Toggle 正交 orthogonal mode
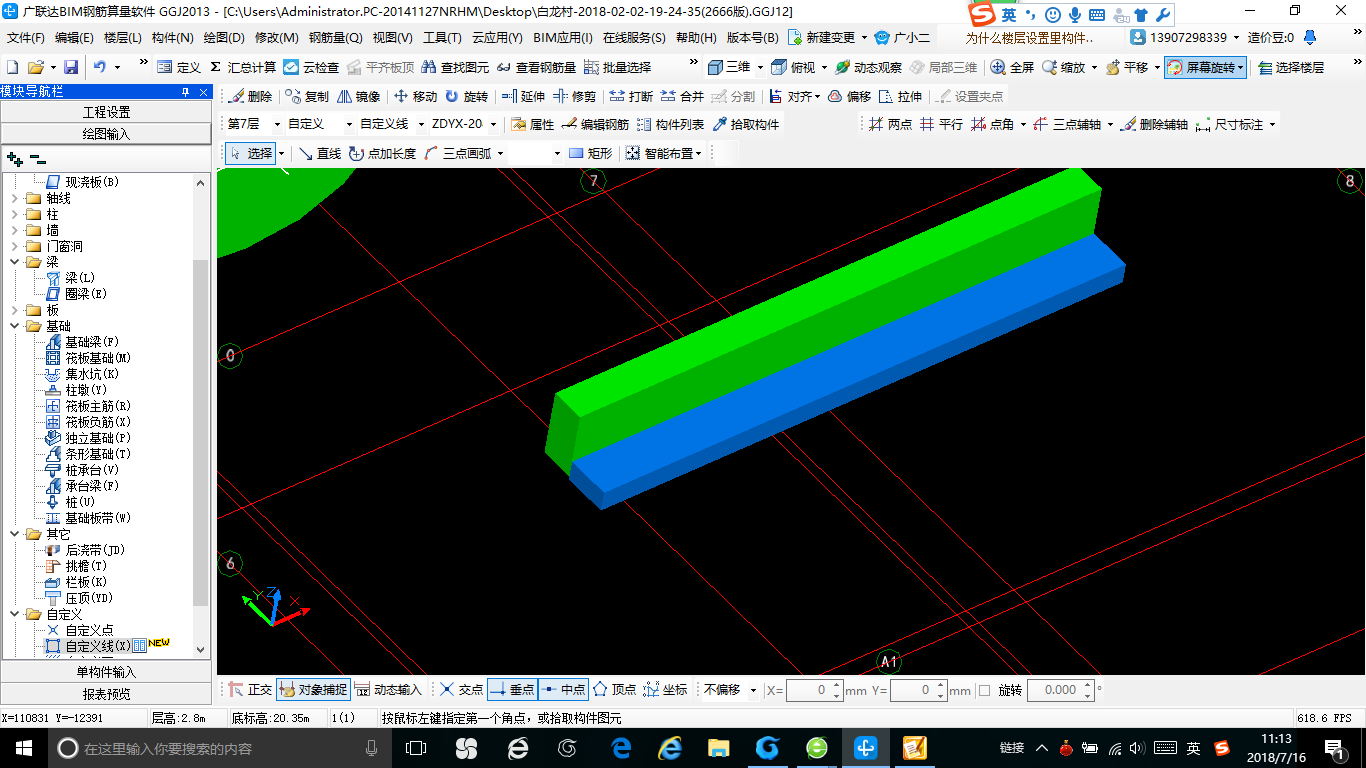 pos(250,690)
